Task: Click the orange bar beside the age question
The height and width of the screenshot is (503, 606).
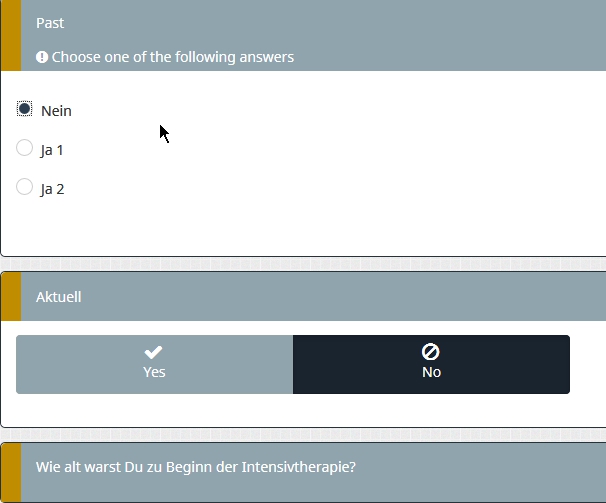Action: 10,472
